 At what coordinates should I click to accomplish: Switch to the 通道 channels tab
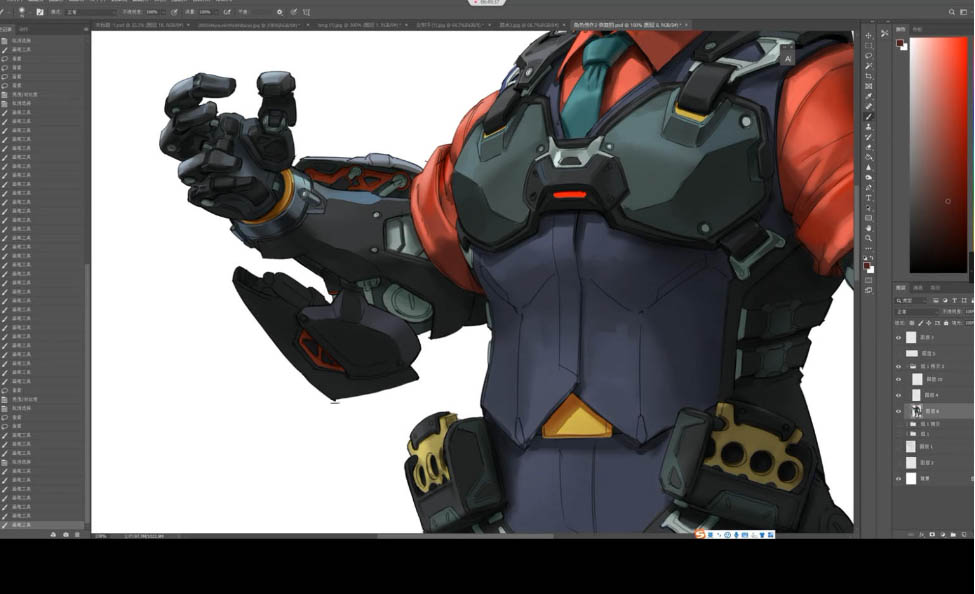918,288
